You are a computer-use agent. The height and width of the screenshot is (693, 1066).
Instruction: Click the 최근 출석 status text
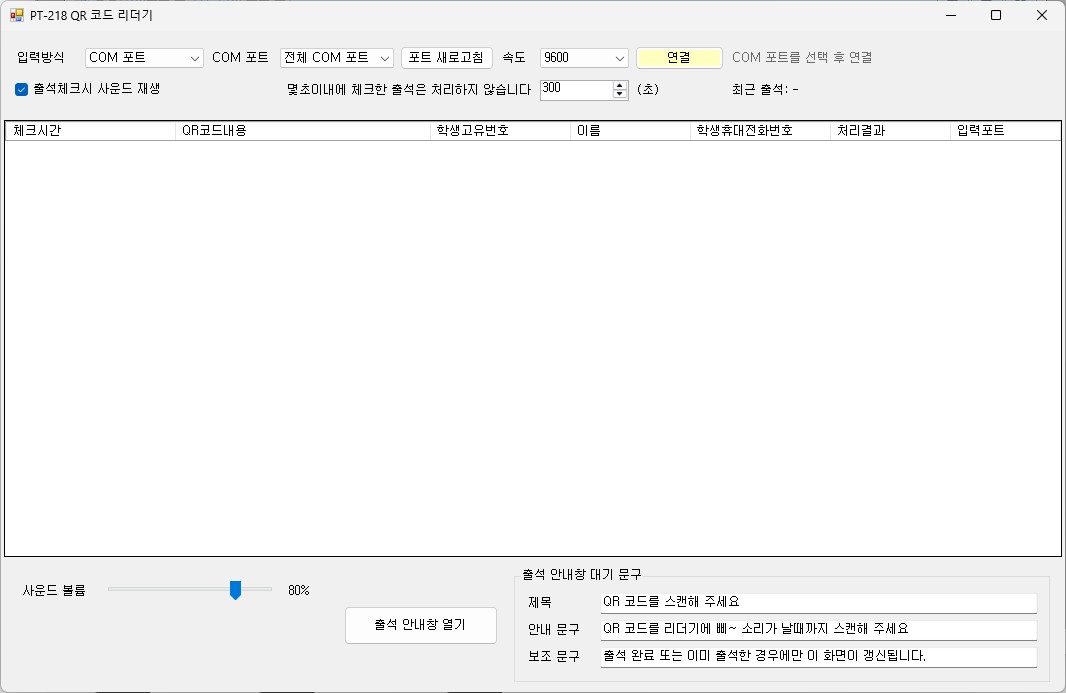766,90
